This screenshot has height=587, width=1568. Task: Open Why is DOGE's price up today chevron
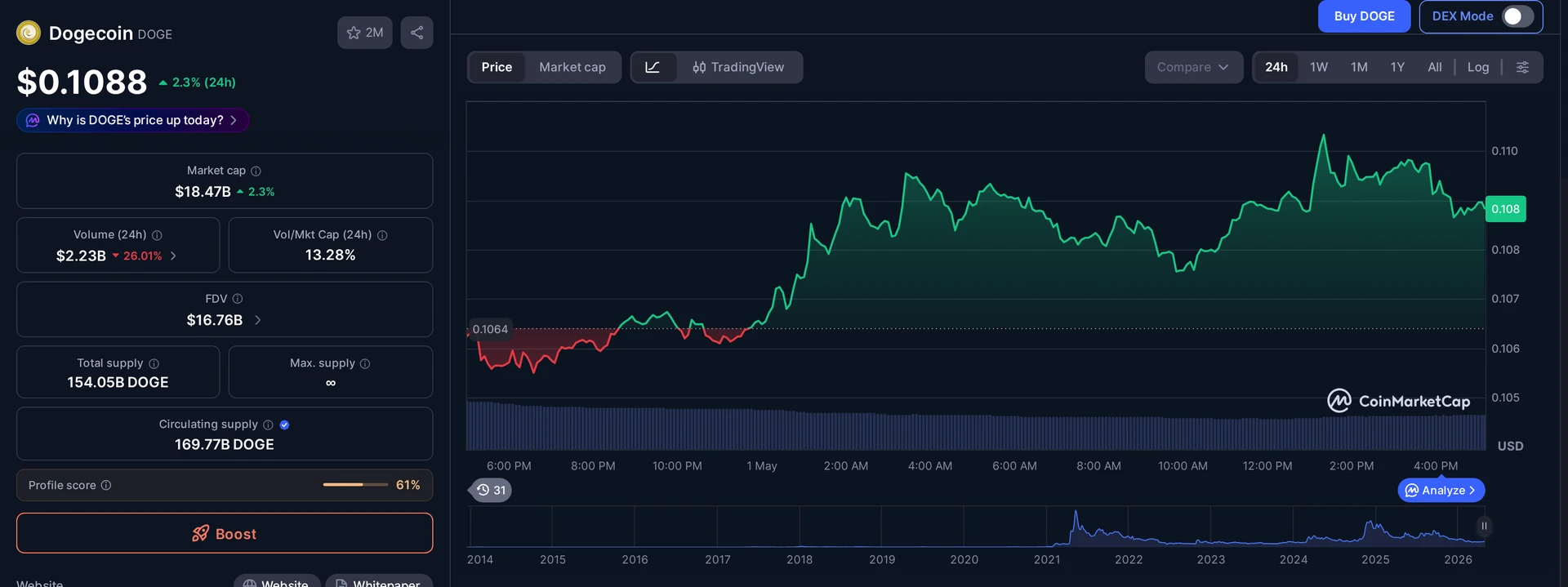(x=234, y=120)
